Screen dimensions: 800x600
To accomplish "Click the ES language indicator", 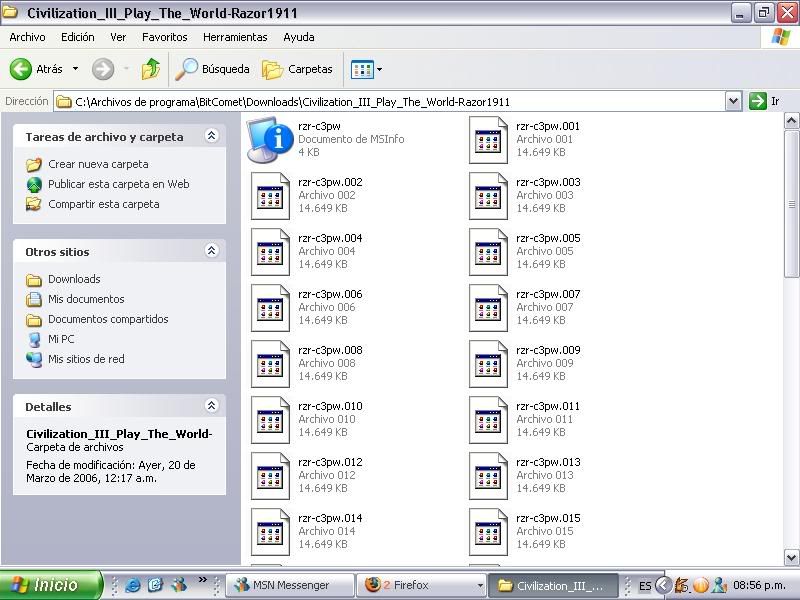I will tap(644, 586).
